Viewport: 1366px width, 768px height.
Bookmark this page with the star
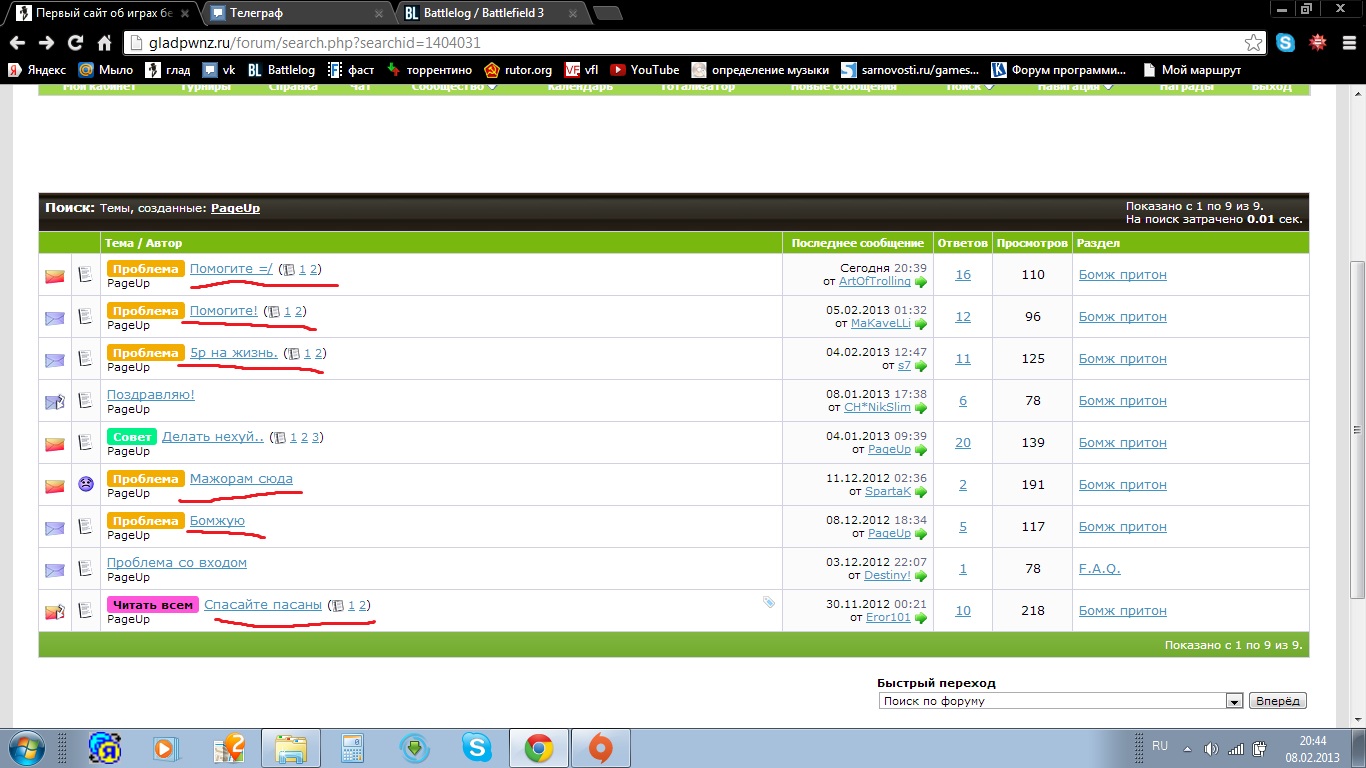[x=1253, y=43]
